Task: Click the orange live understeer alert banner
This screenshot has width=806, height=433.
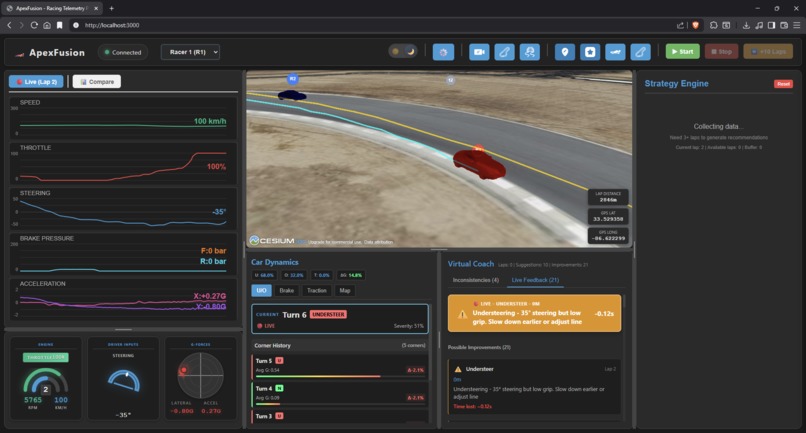Action: (534, 313)
